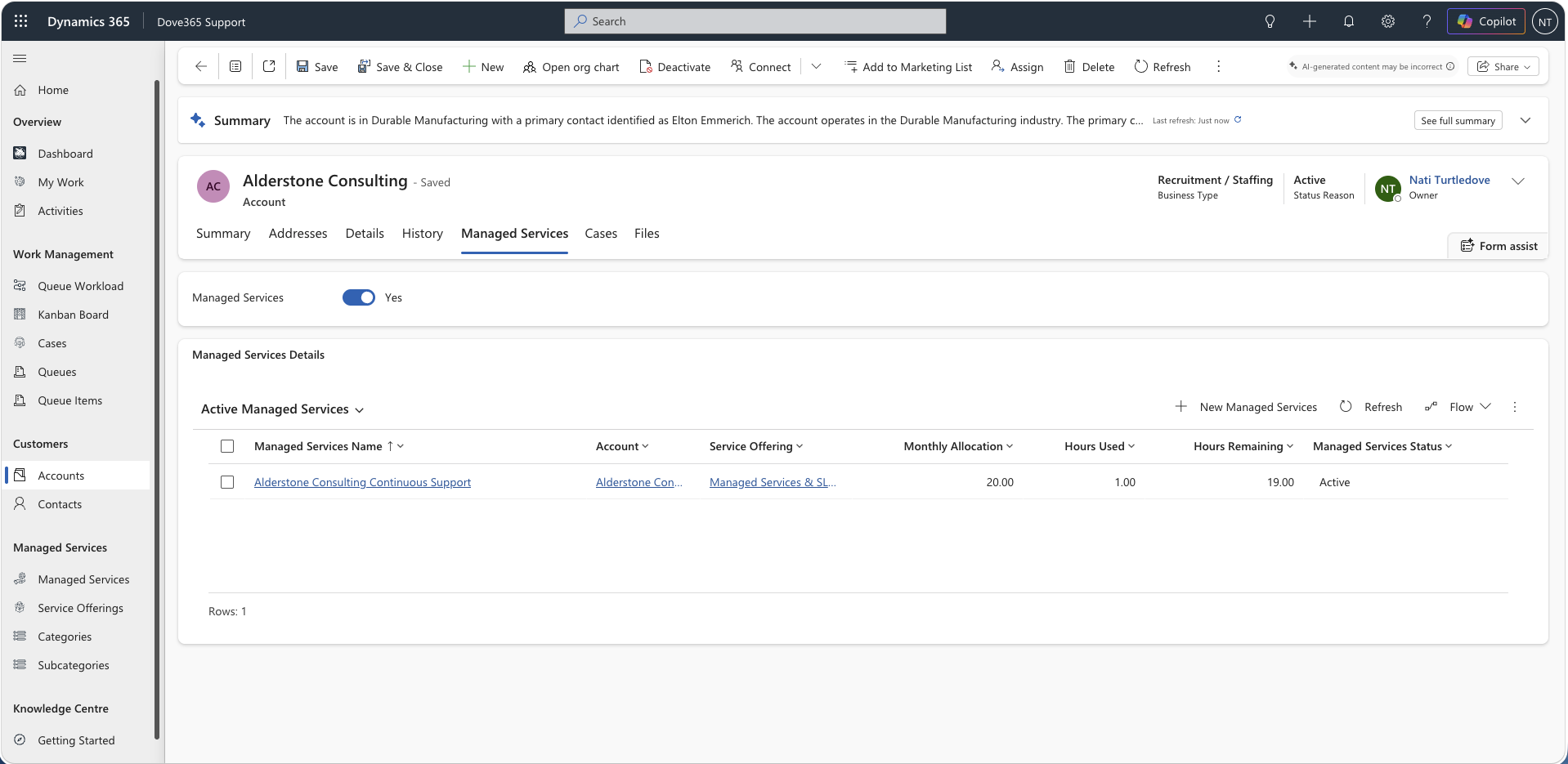The image size is (1568, 764).
Task: Open Service Offering column menu
Action: [756, 446]
